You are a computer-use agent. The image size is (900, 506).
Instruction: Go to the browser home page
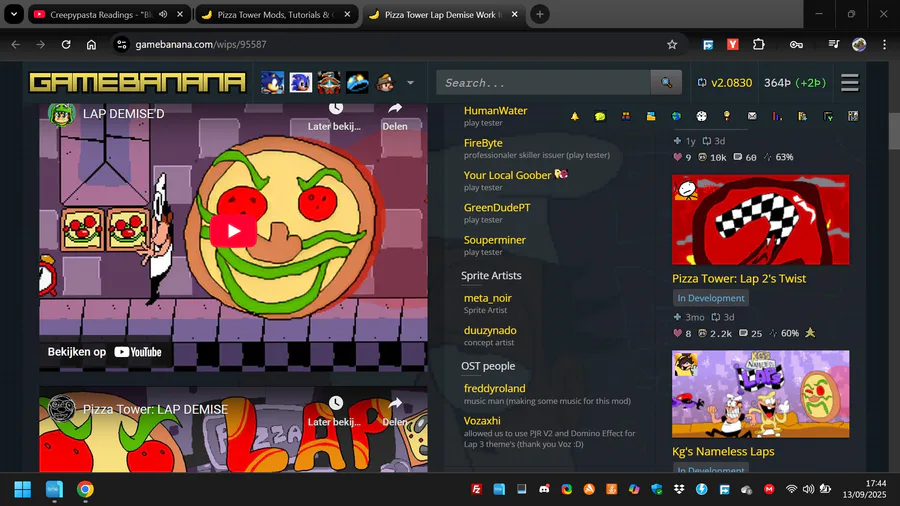[x=91, y=44]
